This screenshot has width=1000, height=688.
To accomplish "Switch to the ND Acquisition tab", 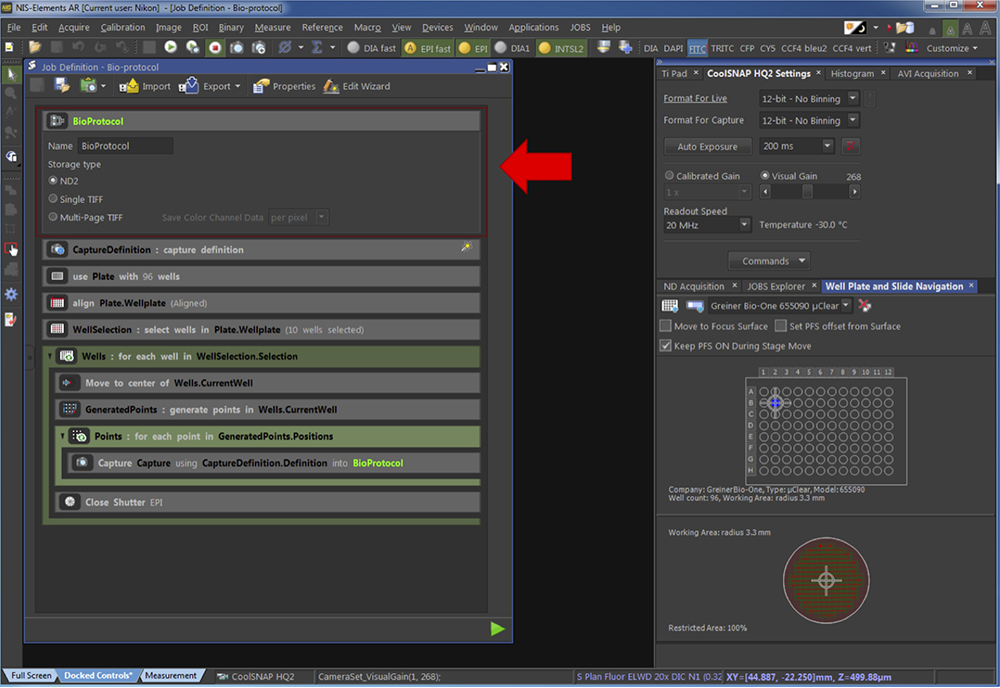I will [693, 286].
